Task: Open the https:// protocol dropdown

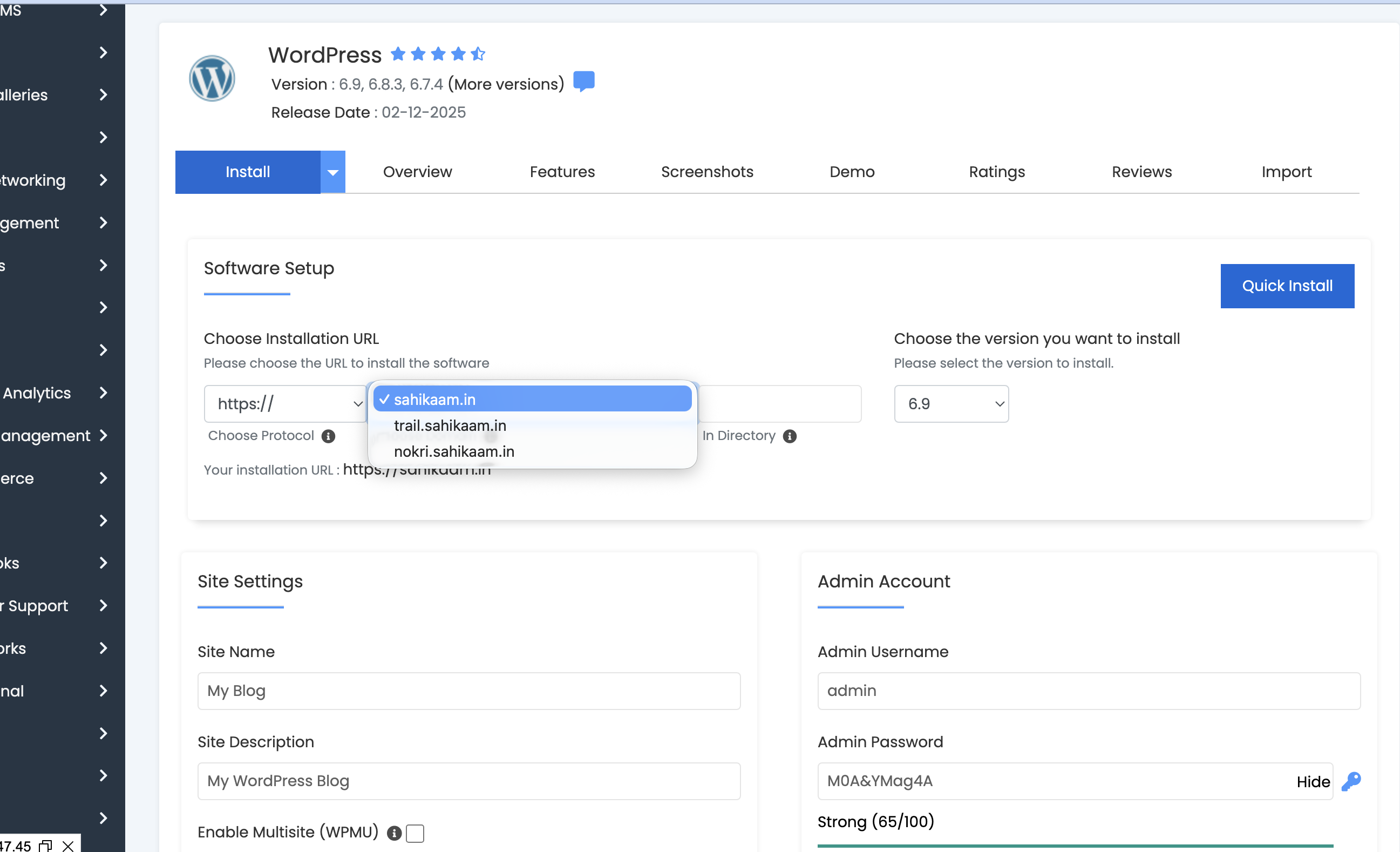Action: tap(284, 403)
